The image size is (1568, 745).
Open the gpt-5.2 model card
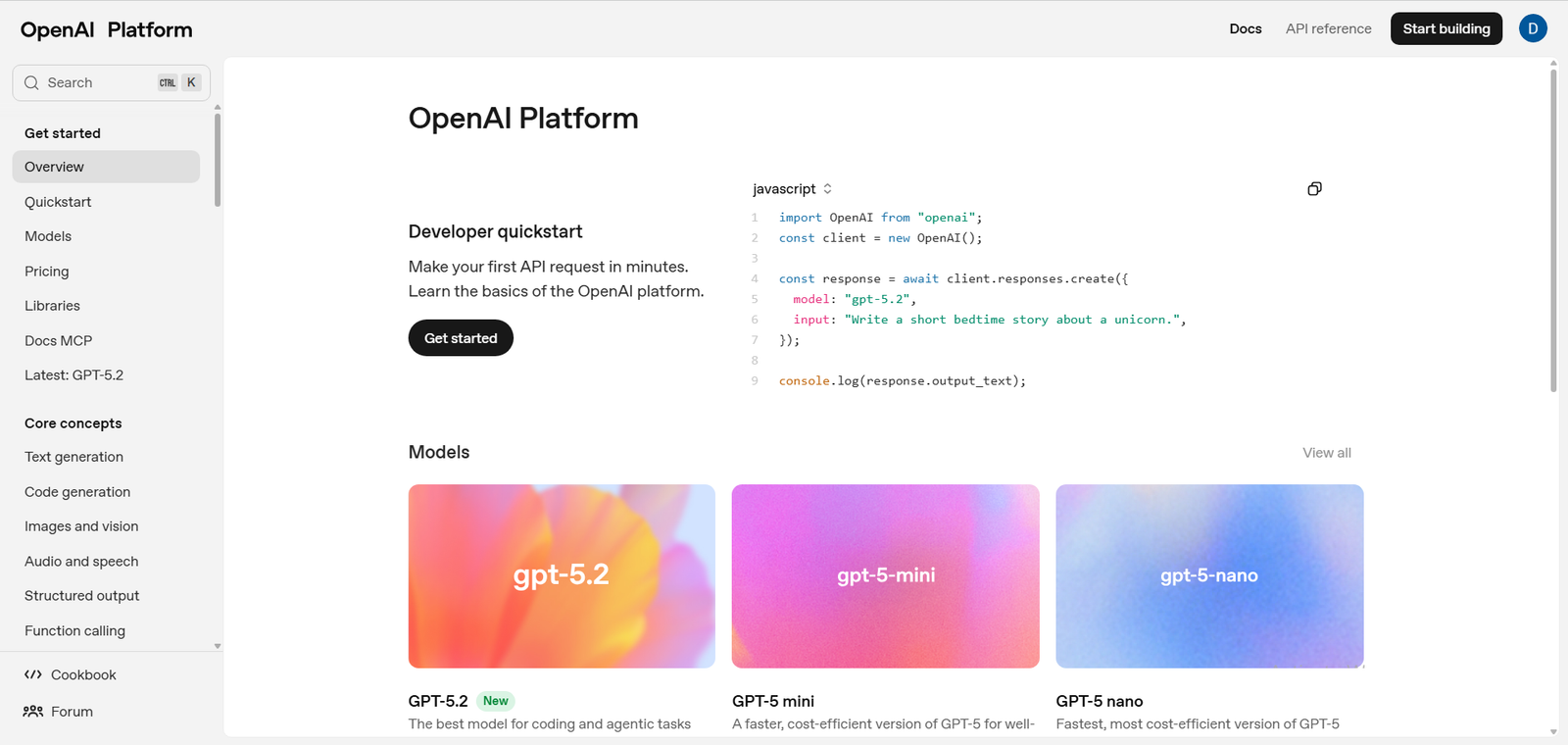562,575
